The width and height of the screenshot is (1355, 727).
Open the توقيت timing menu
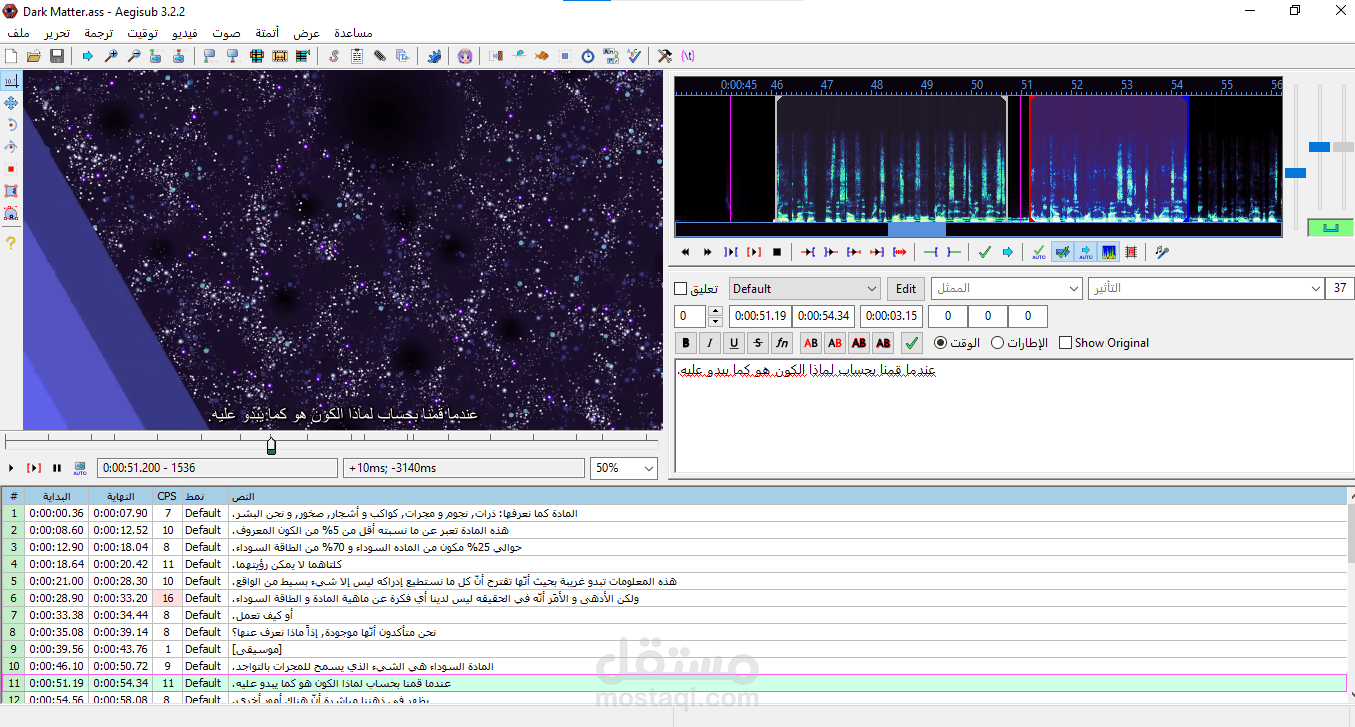142,33
